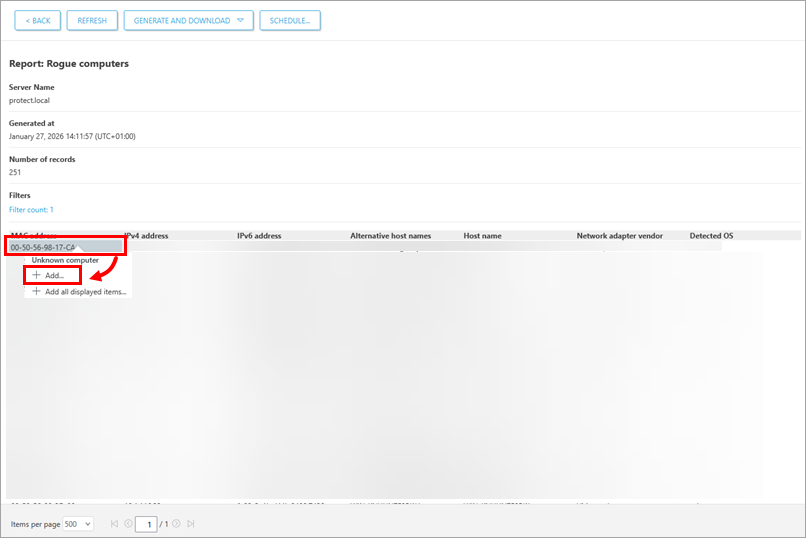The width and height of the screenshot is (806, 538).
Task: Choose Add... from the context menu
Action: tap(54, 275)
